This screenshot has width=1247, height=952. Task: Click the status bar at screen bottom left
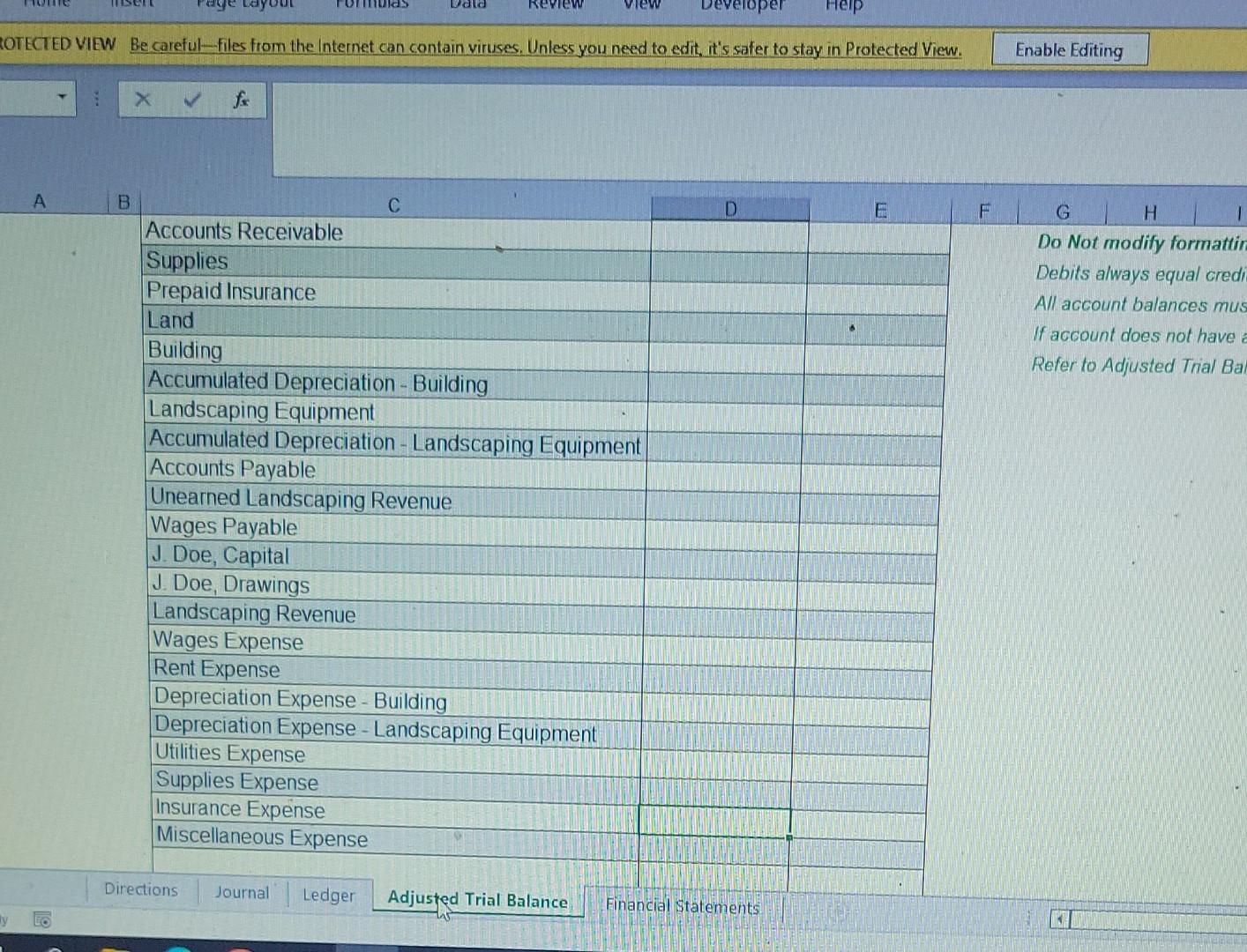(x=5, y=919)
